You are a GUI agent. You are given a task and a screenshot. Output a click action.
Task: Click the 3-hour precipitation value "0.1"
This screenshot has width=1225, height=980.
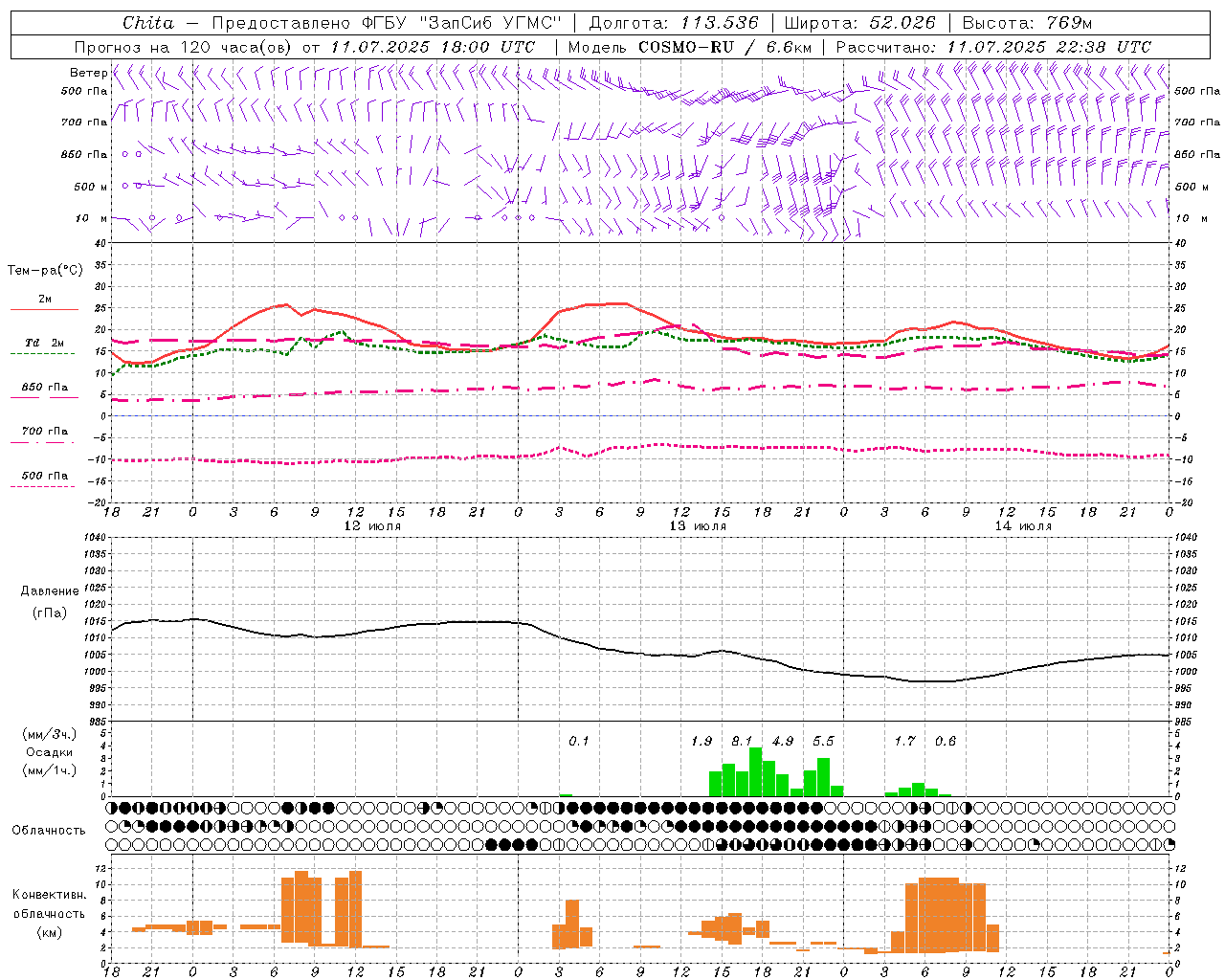(x=579, y=742)
